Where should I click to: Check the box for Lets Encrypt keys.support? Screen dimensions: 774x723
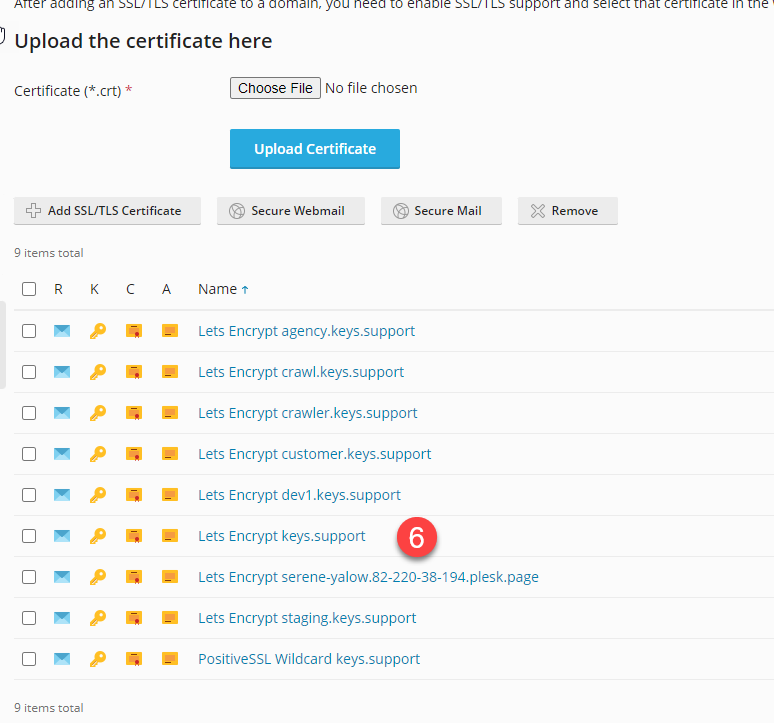[x=29, y=536]
